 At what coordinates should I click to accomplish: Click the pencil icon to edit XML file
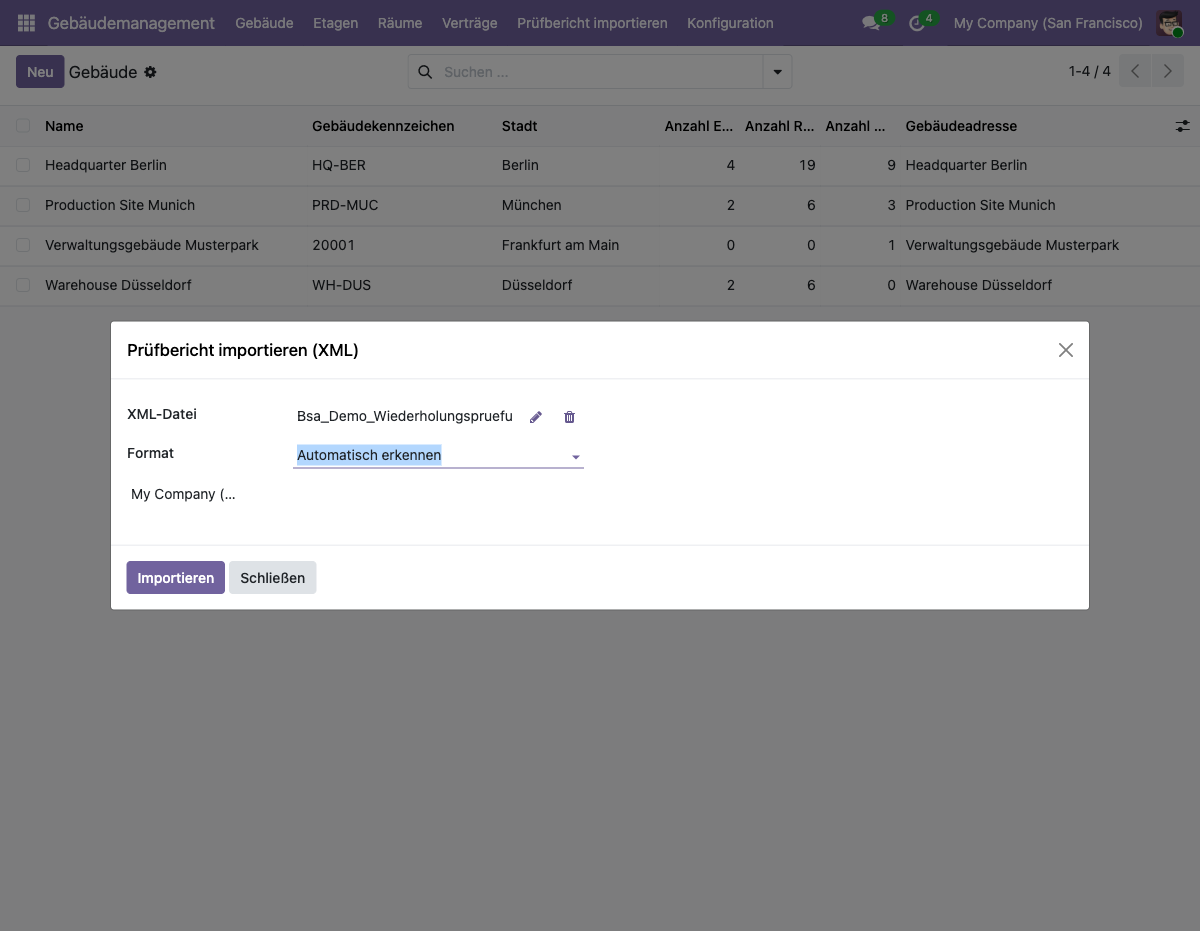coord(536,417)
